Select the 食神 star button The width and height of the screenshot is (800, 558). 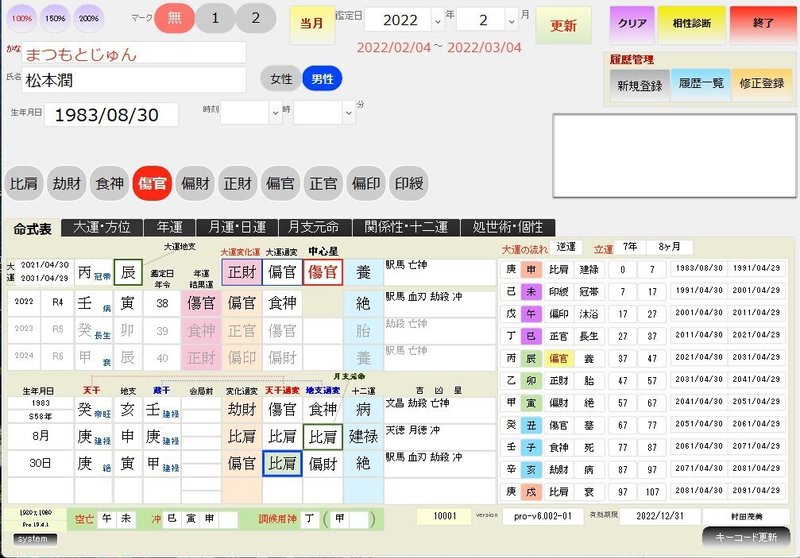point(109,183)
